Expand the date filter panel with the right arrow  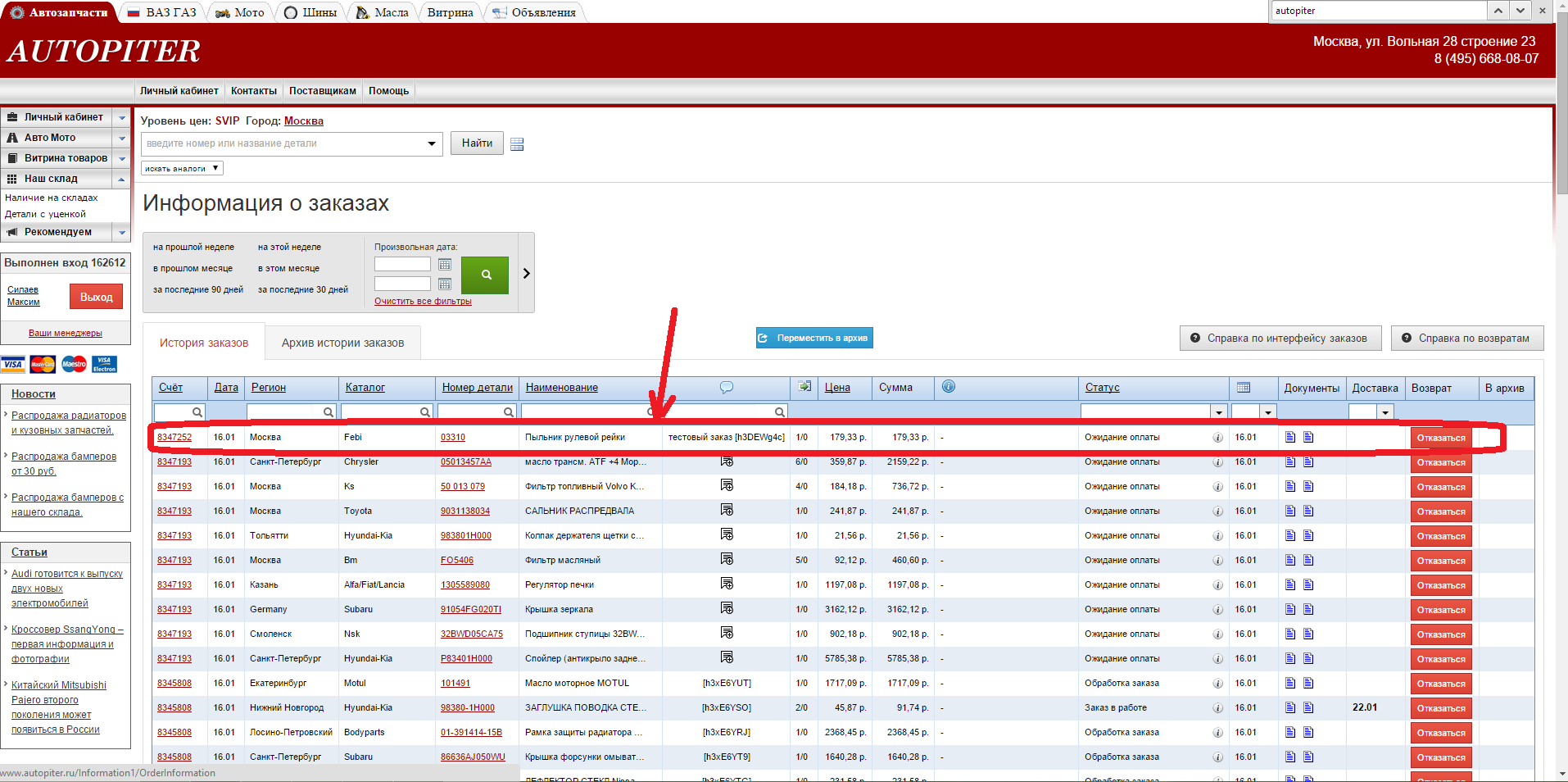526,274
